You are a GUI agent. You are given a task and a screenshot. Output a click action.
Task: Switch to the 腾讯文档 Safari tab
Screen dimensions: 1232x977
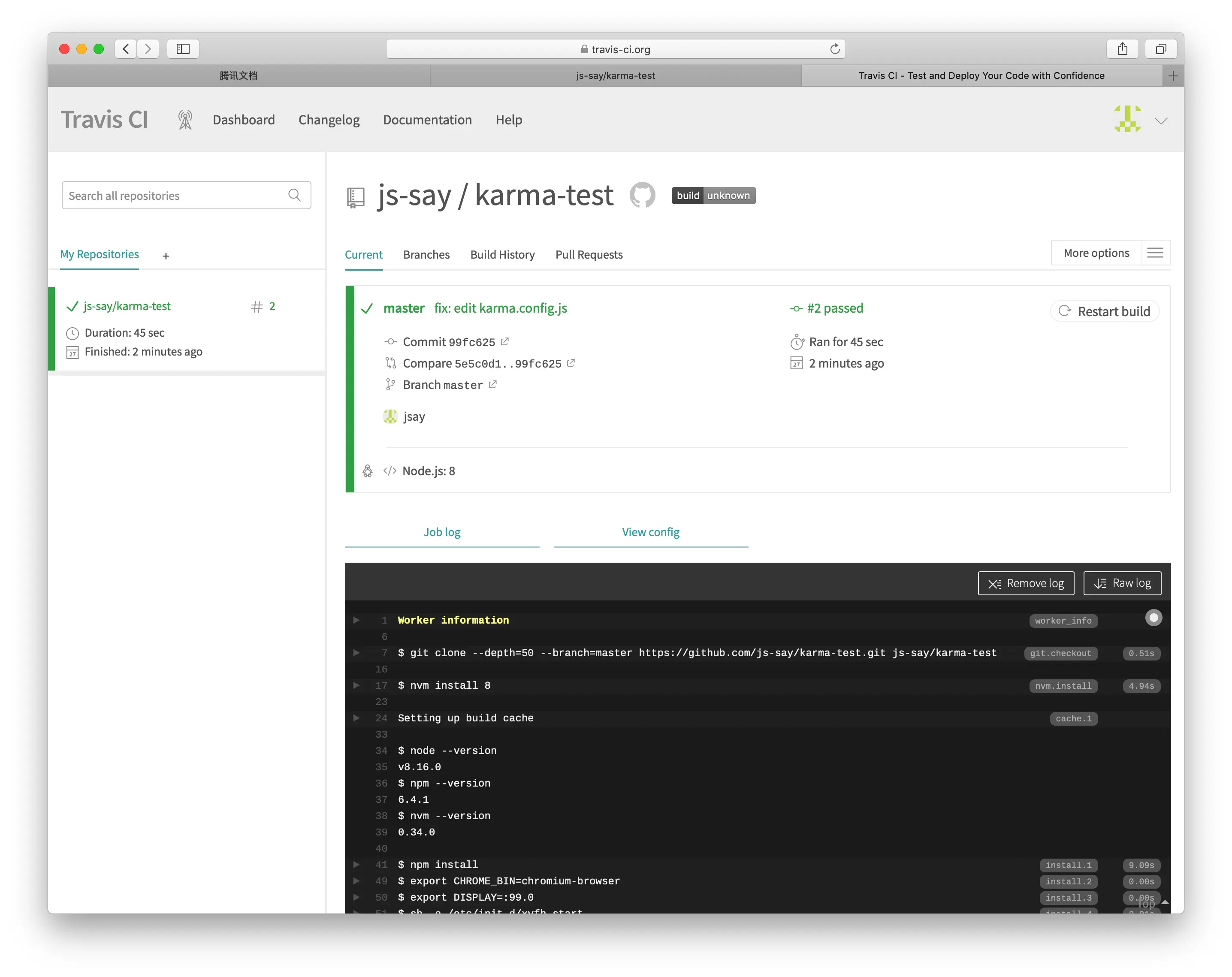pyautogui.click(x=239, y=75)
